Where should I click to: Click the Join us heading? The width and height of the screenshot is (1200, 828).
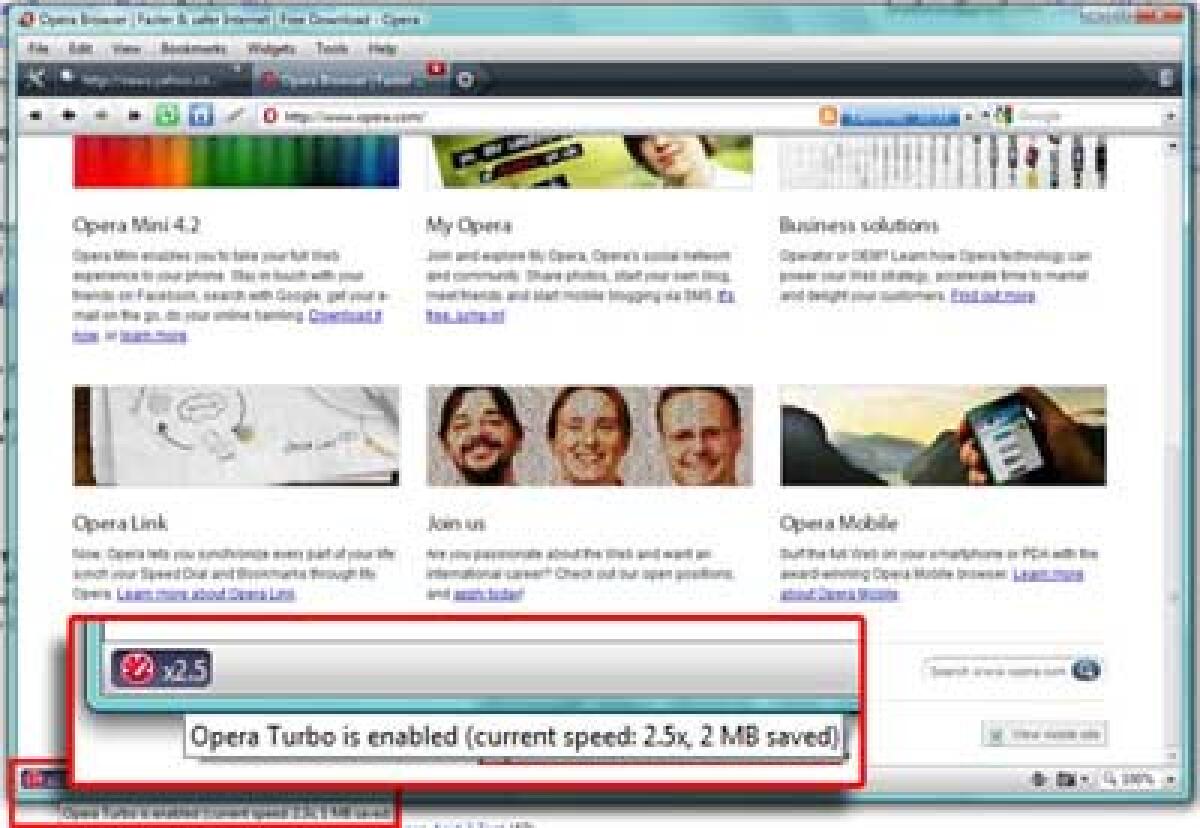[455, 523]
